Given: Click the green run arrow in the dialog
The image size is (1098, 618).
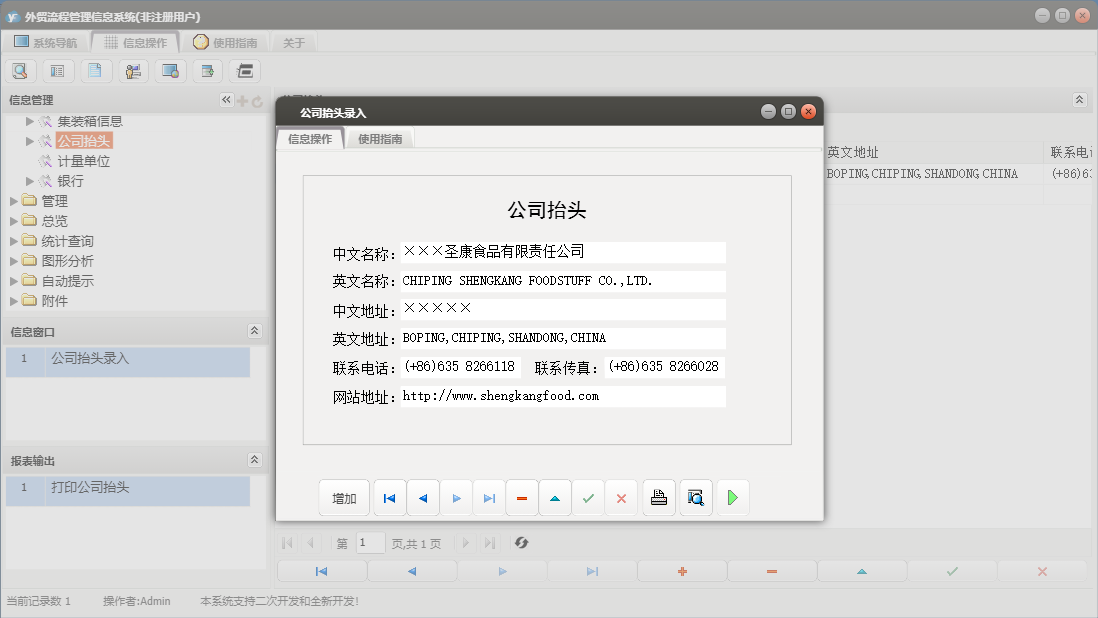Looking at the screenshot, I should pyautogui.click(x=733, y=497).
